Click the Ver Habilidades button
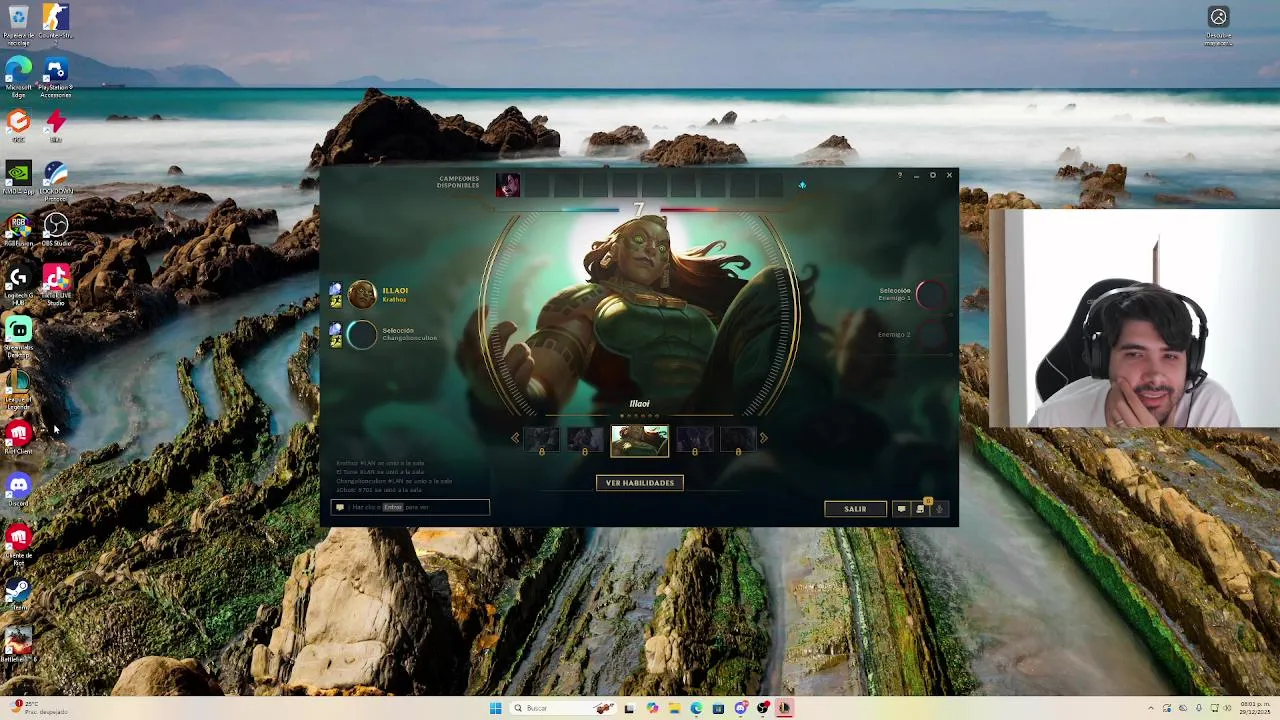Screen dimensions: 1280x720 point(640,483)
